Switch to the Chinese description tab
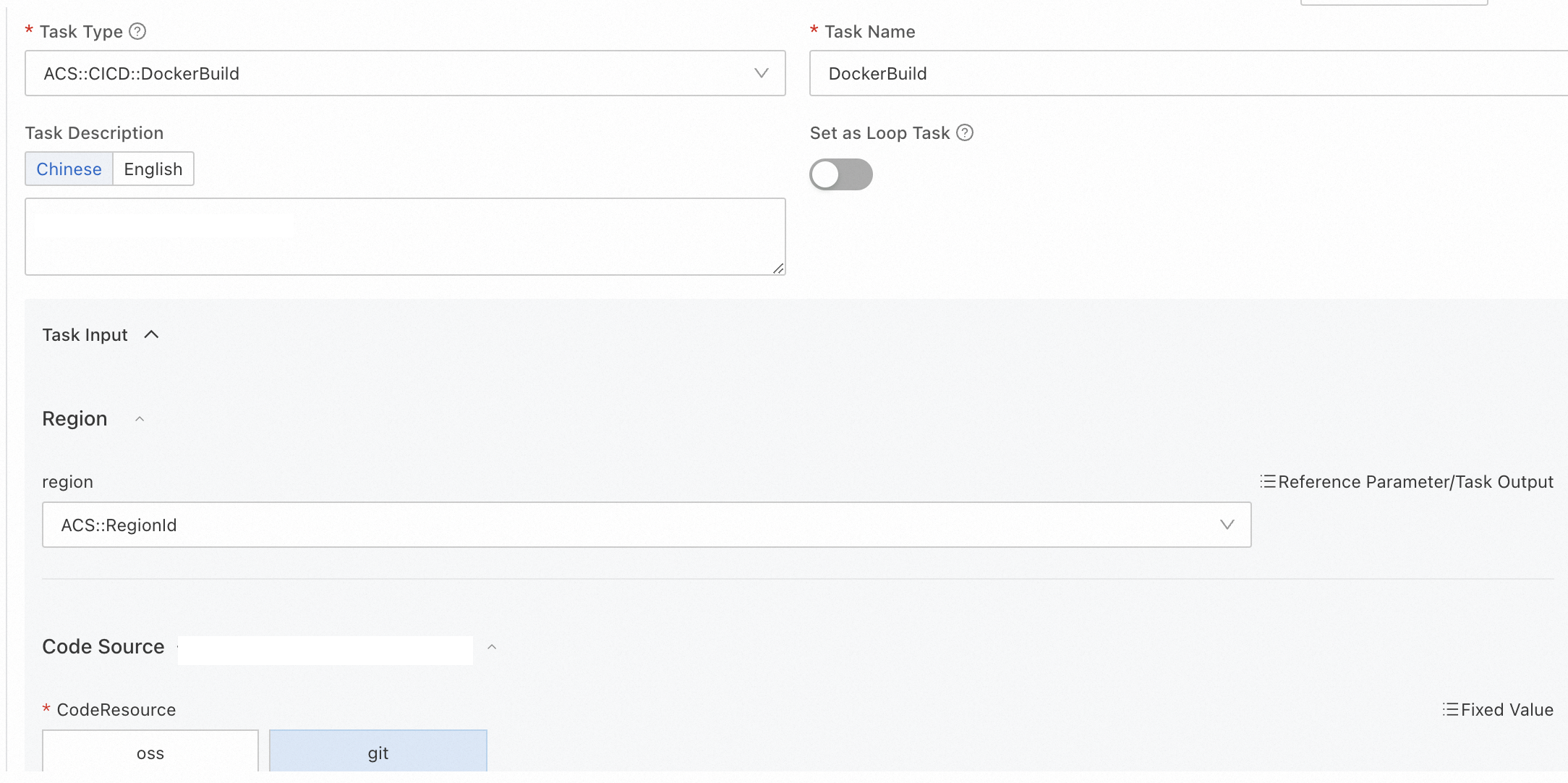 pos(69,169)
